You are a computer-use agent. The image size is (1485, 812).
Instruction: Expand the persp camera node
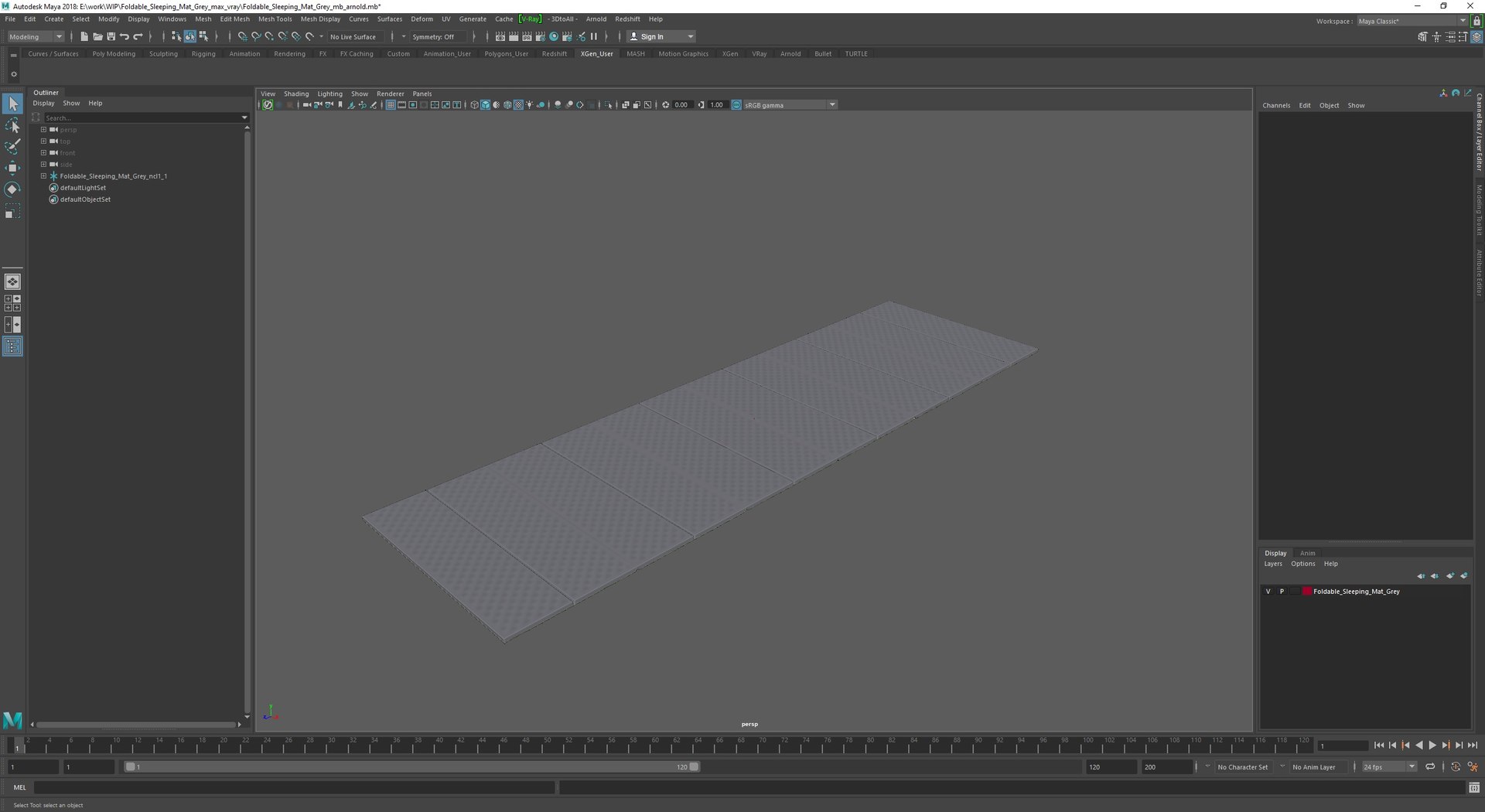tap(43, 130)
